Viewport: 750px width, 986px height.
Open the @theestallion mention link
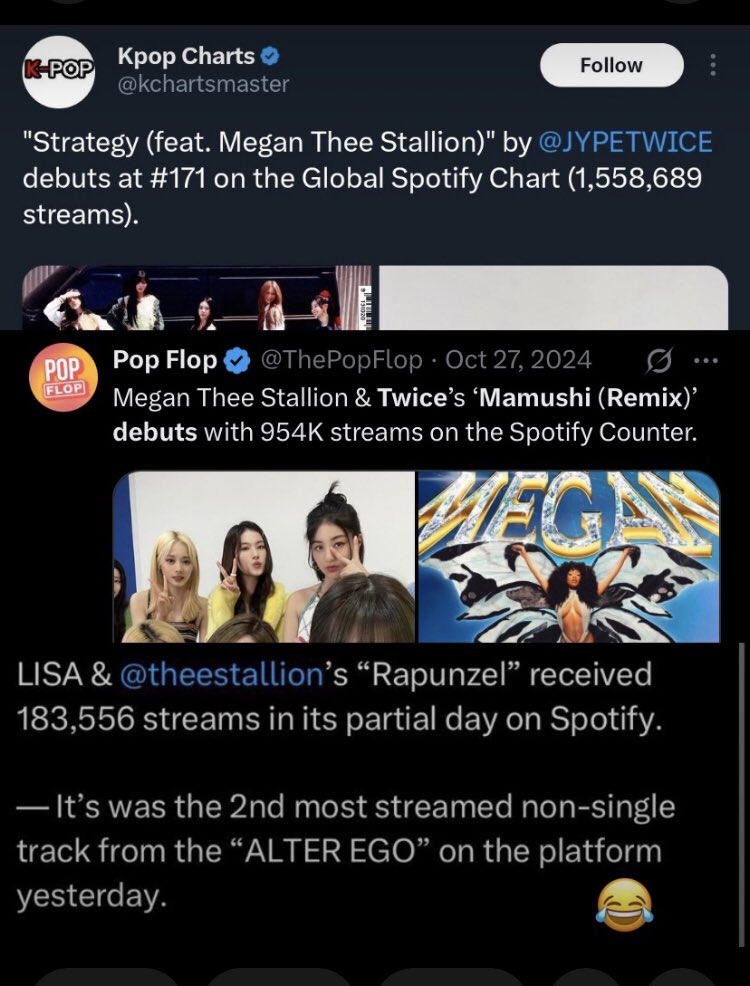(221, 675)
